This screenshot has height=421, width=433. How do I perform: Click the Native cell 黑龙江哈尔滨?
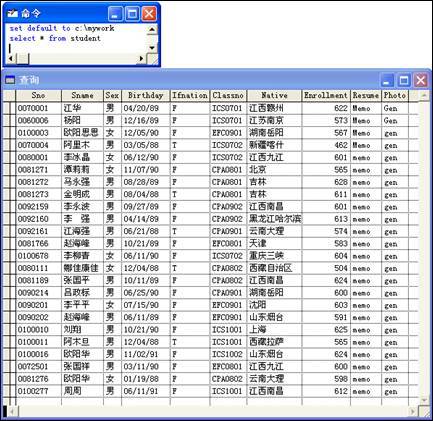pyautogui.click(x=274, y=219)
